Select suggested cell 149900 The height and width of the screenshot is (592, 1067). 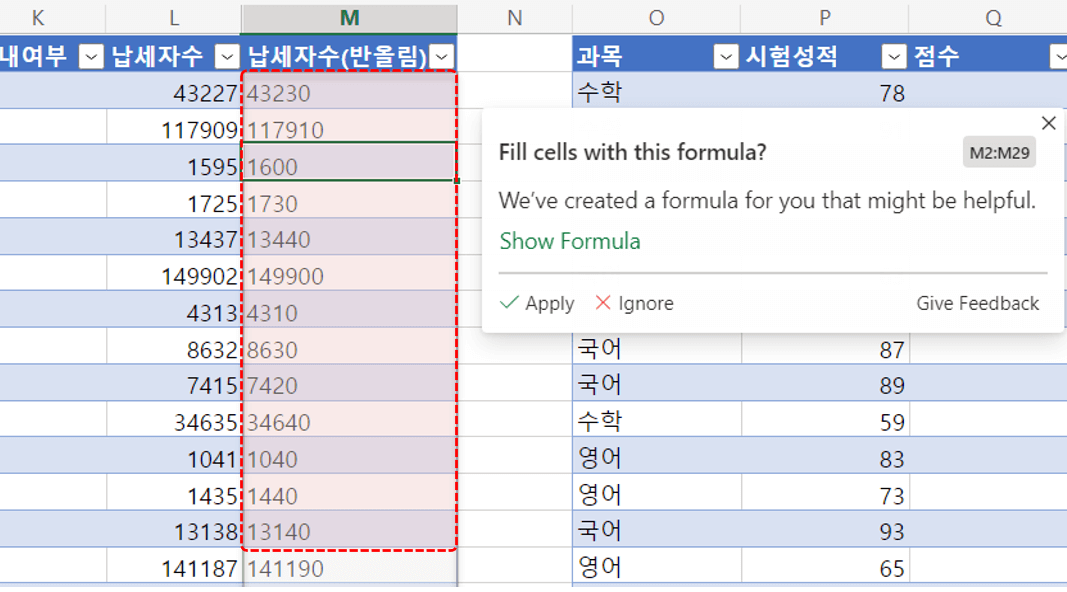pyautogui.click(x=349, y=274)
